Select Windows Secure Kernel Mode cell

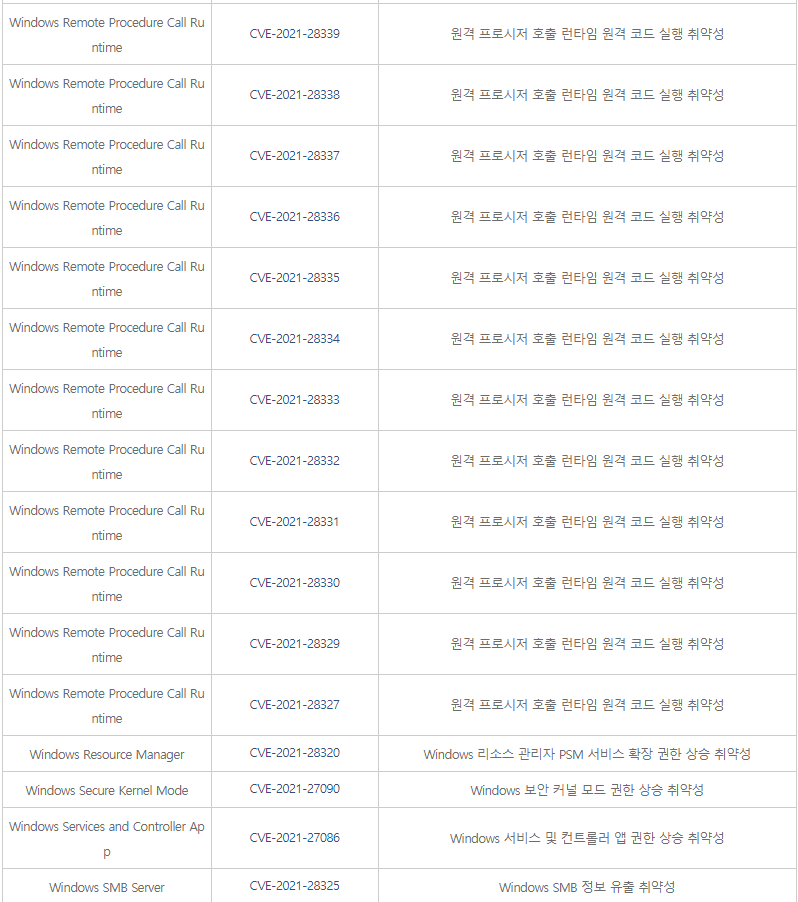coord(107,791)
